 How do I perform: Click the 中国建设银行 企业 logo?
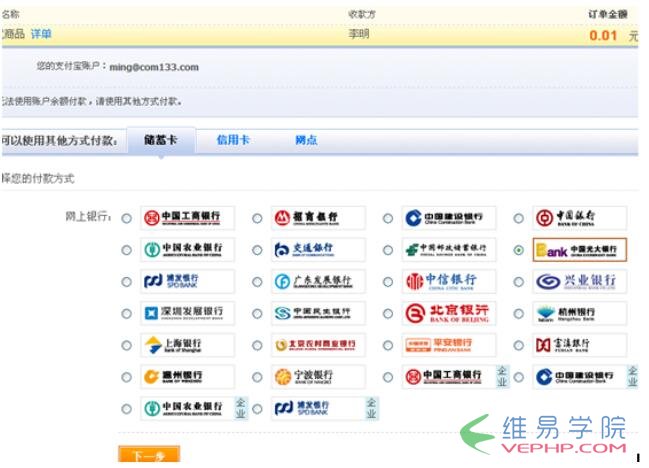(585, 377)
